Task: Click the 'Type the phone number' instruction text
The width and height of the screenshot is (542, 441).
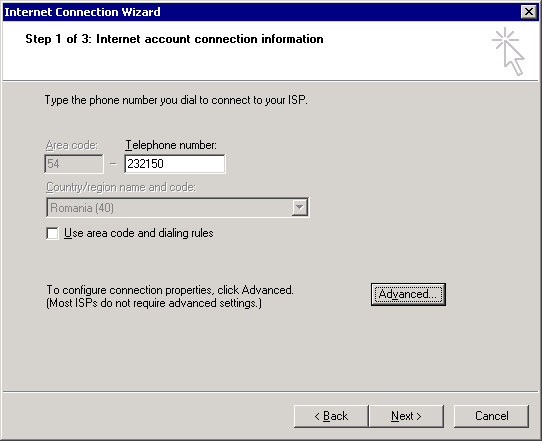Action: pyautogui.click(x=176, y=100)
